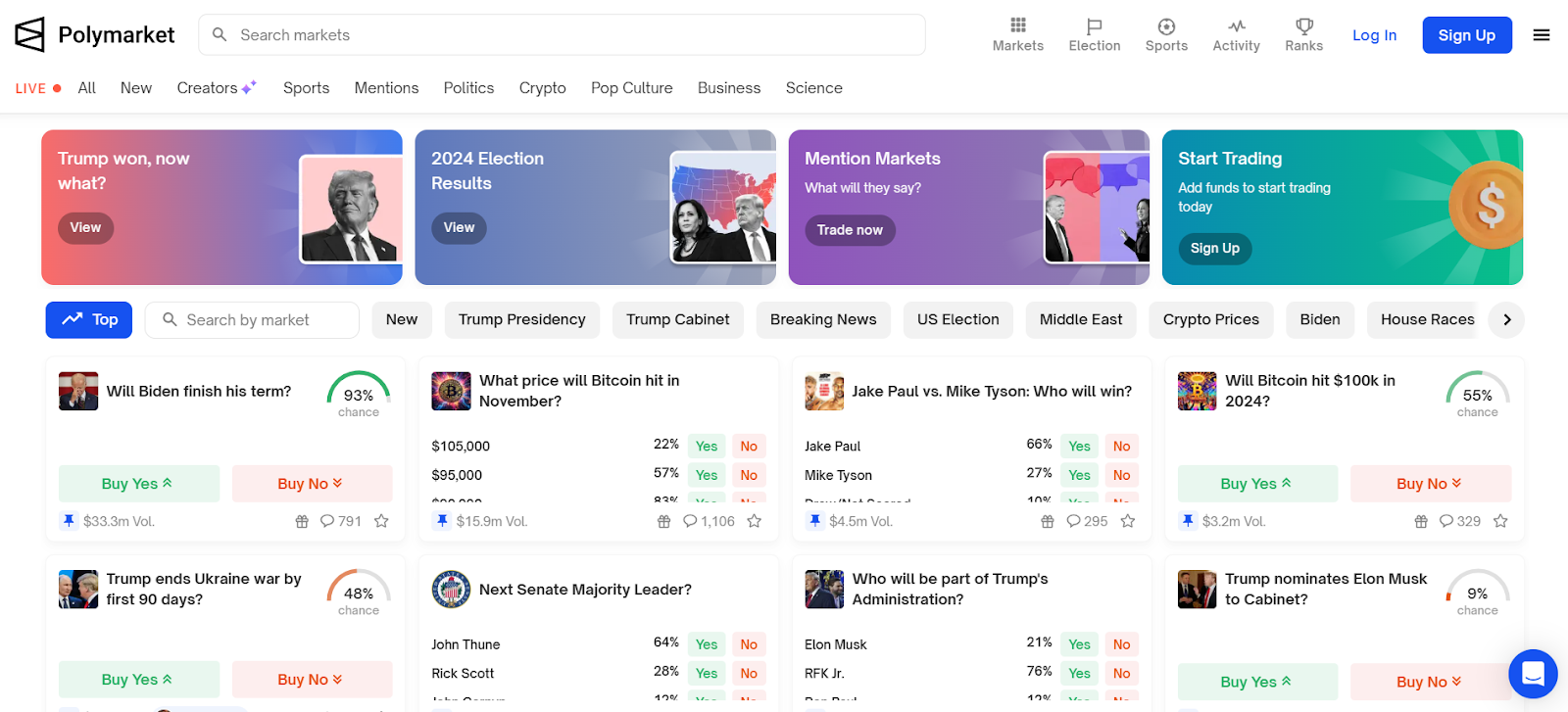
Task: Open the Pop Culture nav category
Action: pyautogui.click(x=631, y=88)
